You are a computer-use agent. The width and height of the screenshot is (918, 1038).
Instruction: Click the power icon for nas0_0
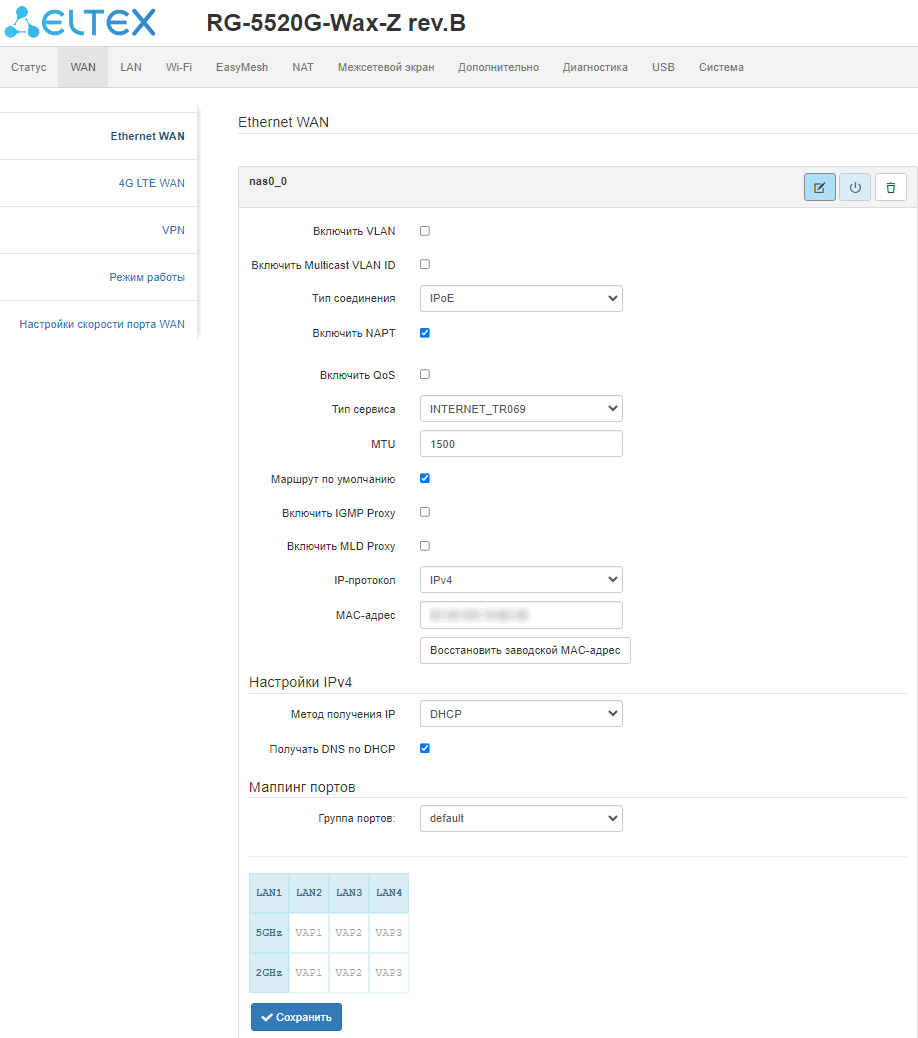854,187
